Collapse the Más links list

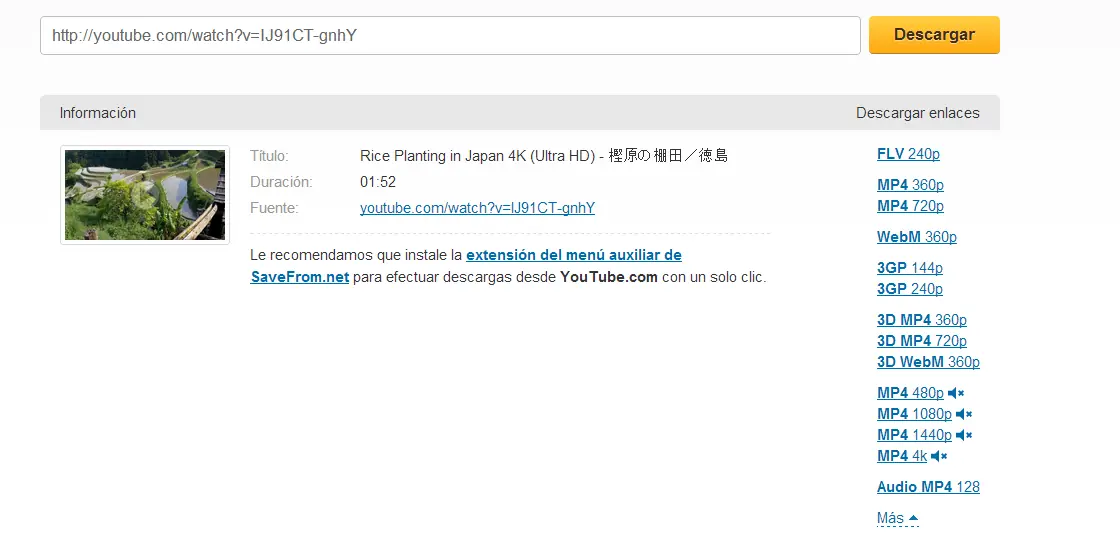click(x=897, y=518)
